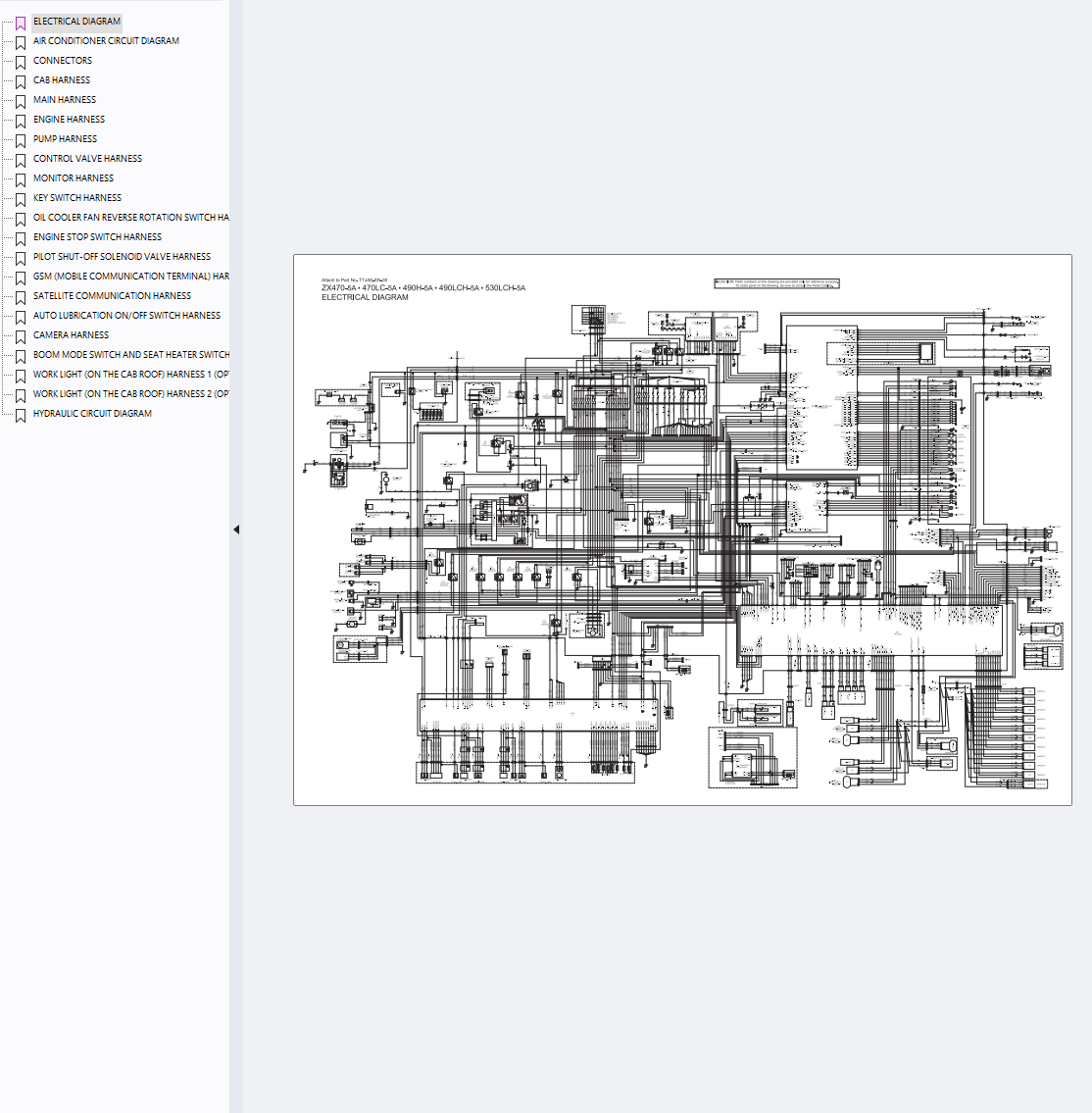Image resolution: width=1092 pixels, height=1113 pixels.
Task: Open AUTO LUBRICATION ON/OFF SWITCH HARNESS
Action: pyautogui.click(x=126, y=316)
